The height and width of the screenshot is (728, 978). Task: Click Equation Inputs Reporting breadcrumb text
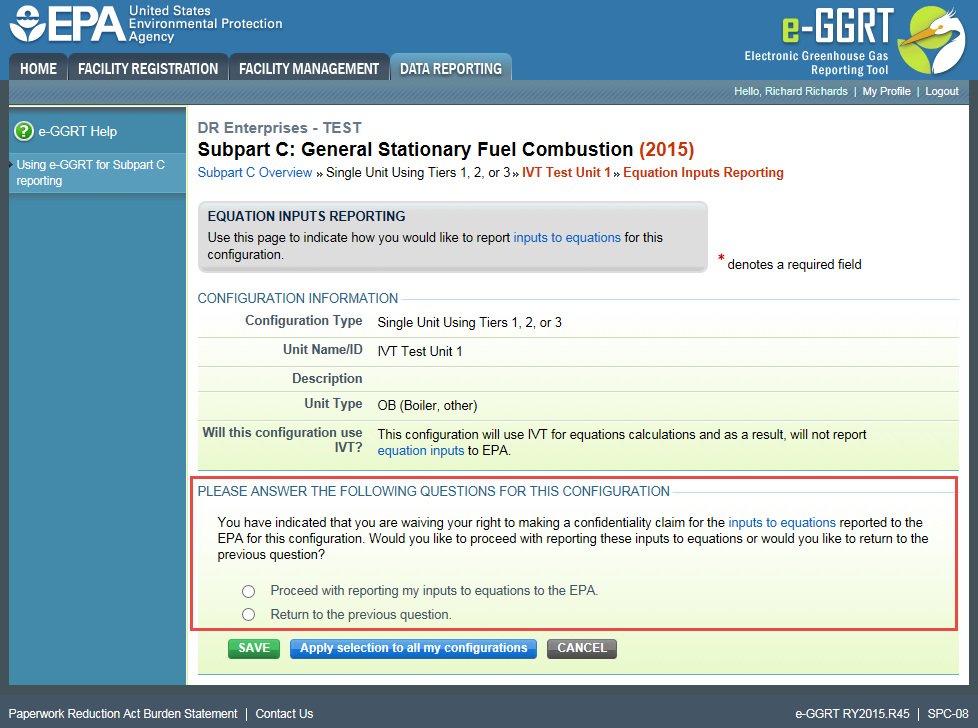tap(704, 173)
